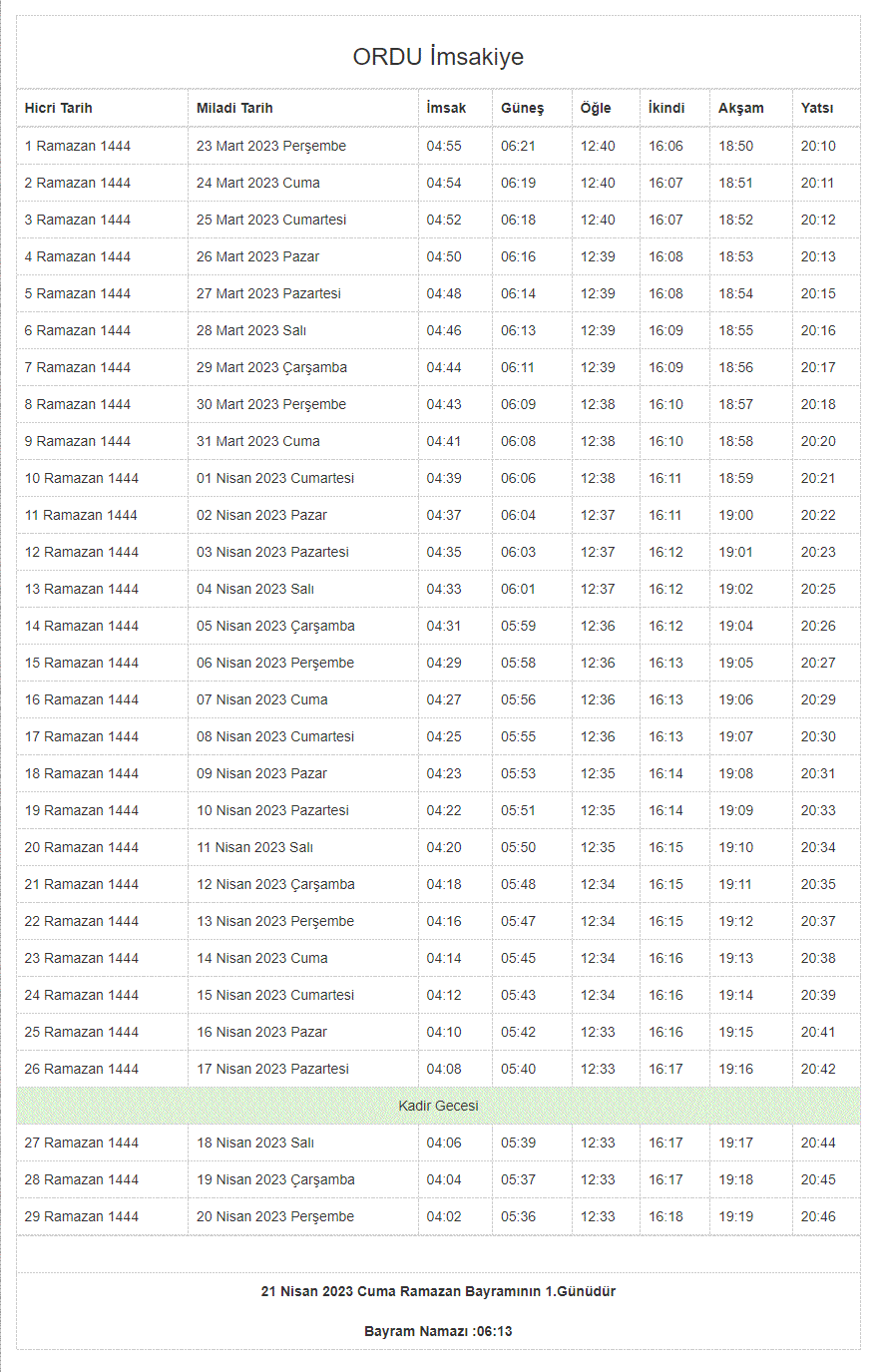Click Yatsı time 20:46 in last row
This screenshot has height=1372, width=882.
point(818,1216)
